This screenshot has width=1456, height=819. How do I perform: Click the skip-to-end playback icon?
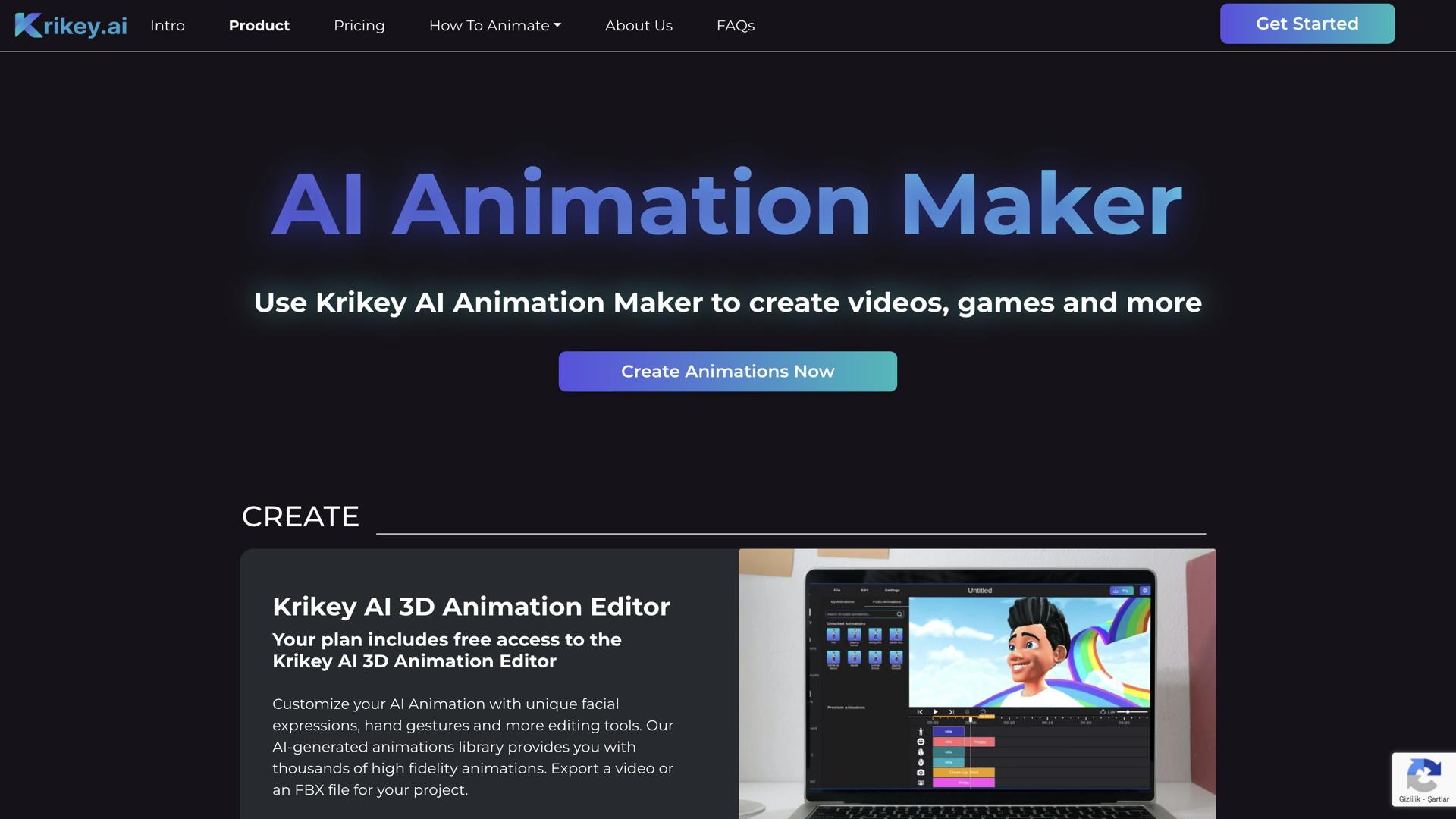click(952, 712)
